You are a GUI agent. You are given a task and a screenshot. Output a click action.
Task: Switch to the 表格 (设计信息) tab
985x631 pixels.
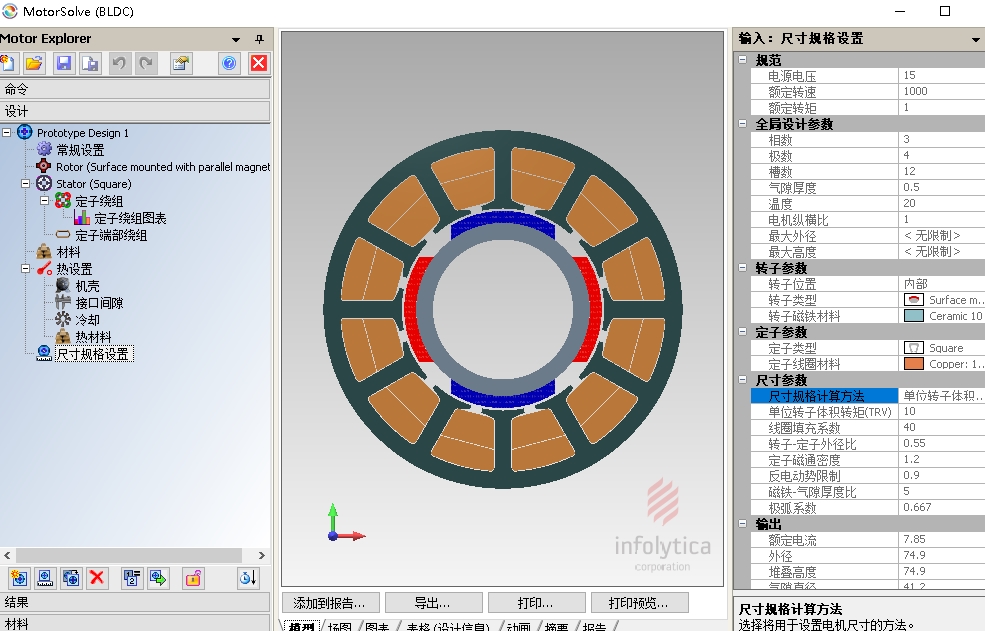click(x=448, y=627)
